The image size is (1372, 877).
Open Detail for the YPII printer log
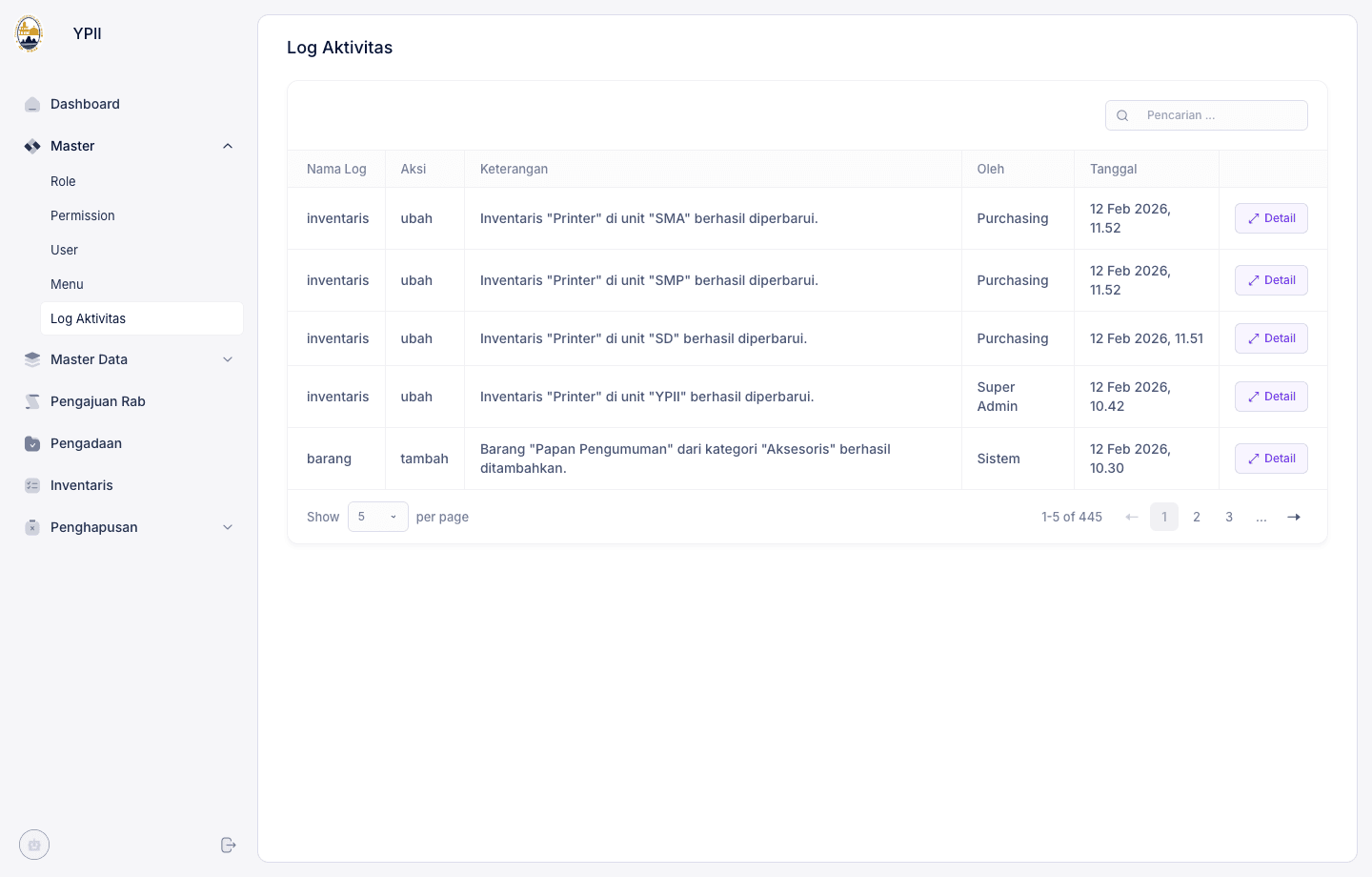tap(1271, 397)
